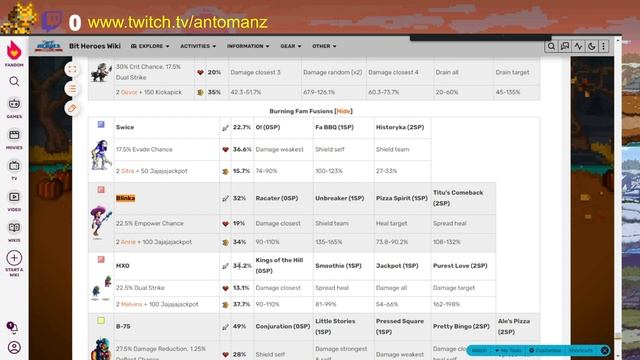Open the Fandom sidebar search
The image size is (640, 360).
[x=14, y=81]
